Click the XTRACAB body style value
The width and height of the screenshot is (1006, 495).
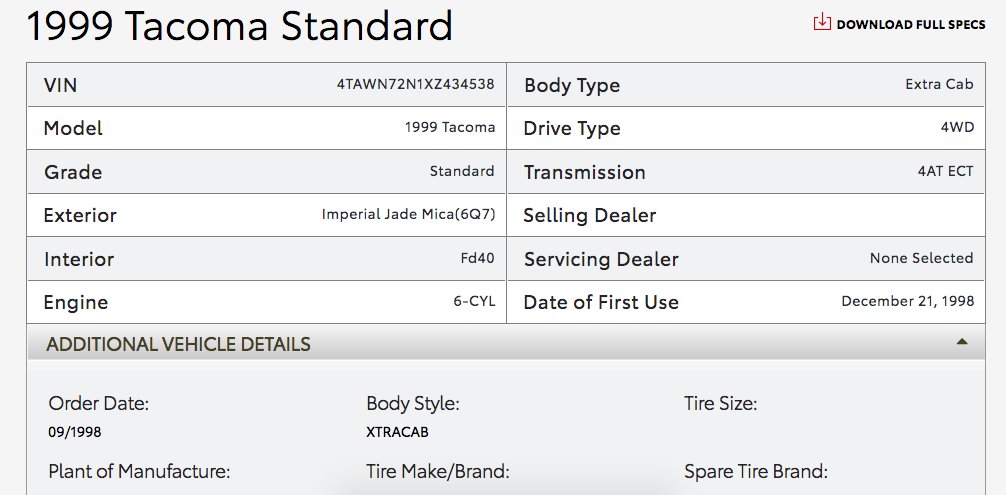coord(397,432)
